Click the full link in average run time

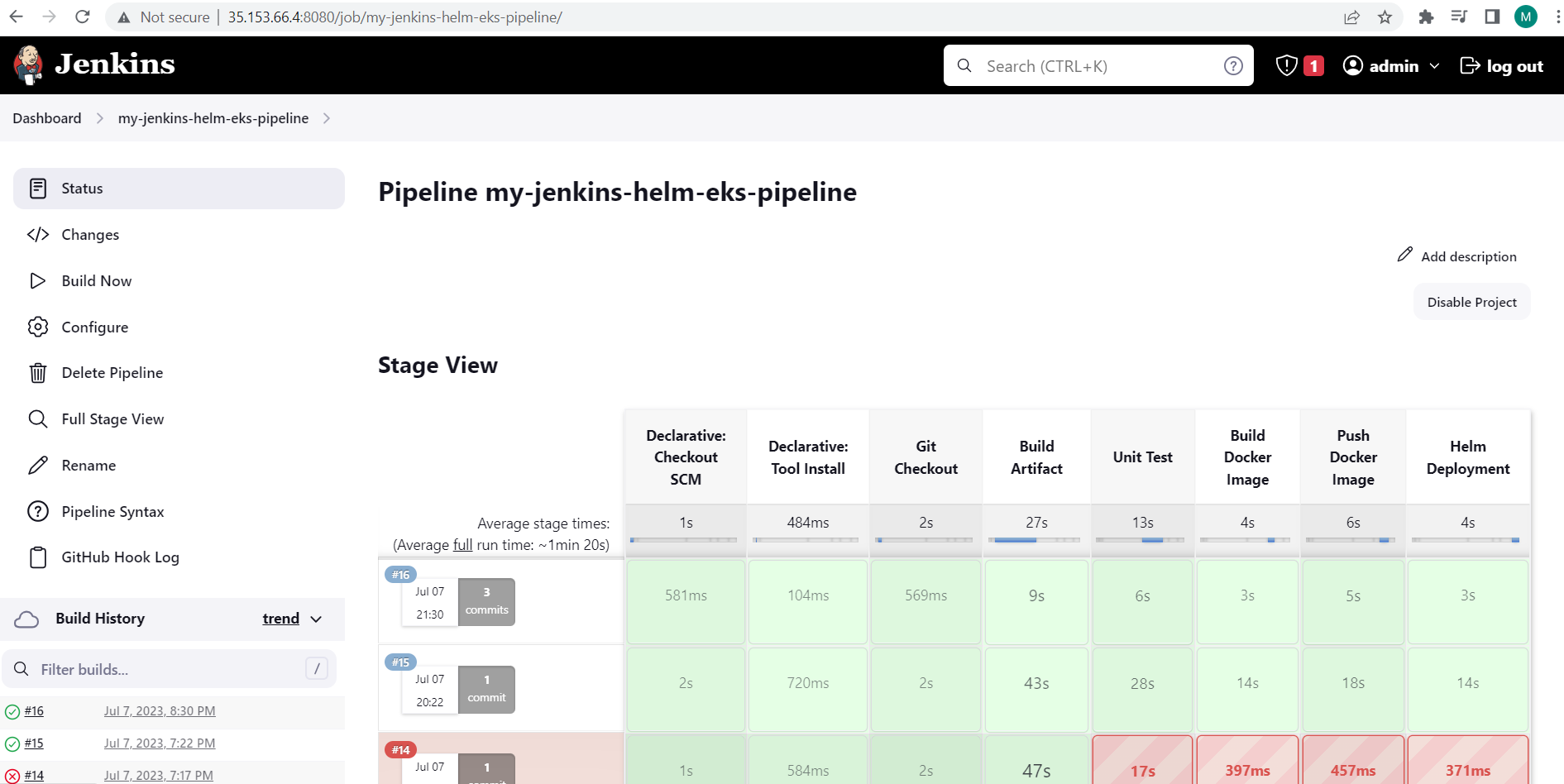463,545
